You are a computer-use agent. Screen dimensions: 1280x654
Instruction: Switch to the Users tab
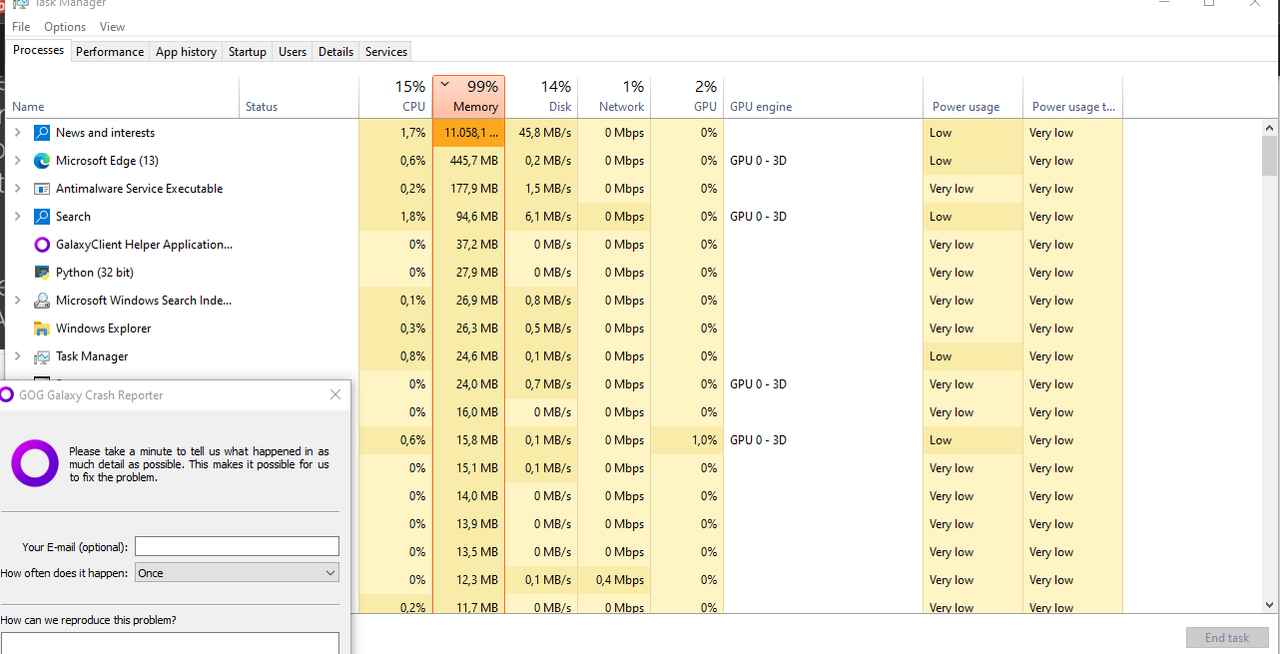click(x=292, y=52)
